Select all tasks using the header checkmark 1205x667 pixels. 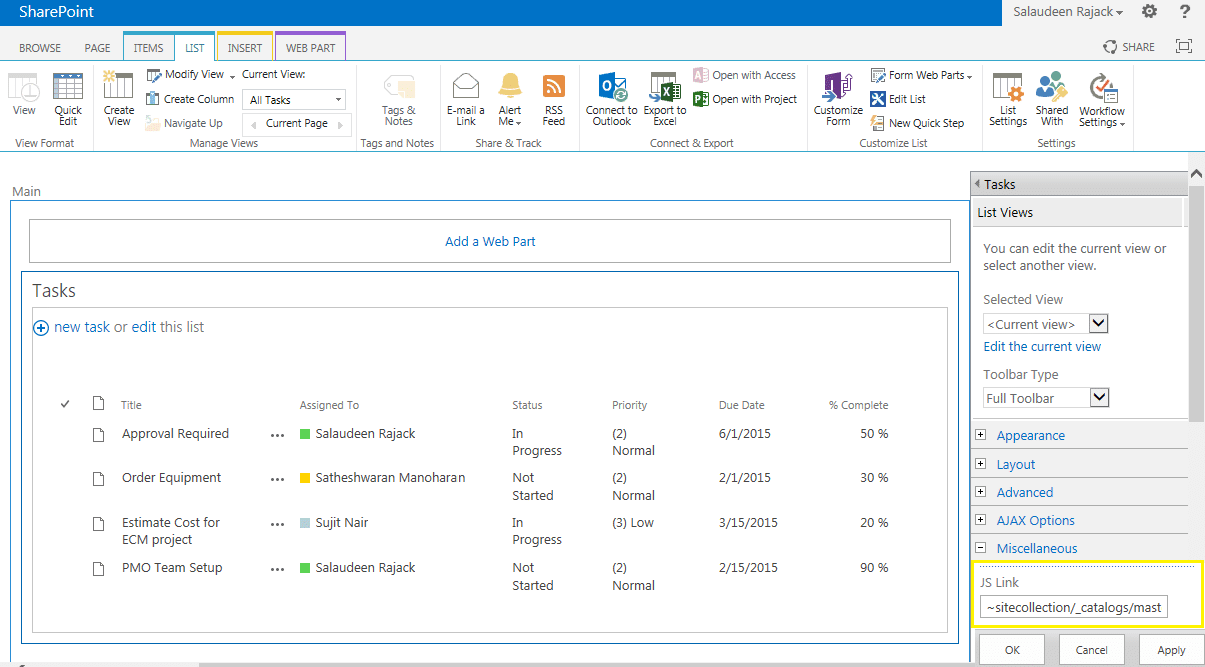(65, 404)
